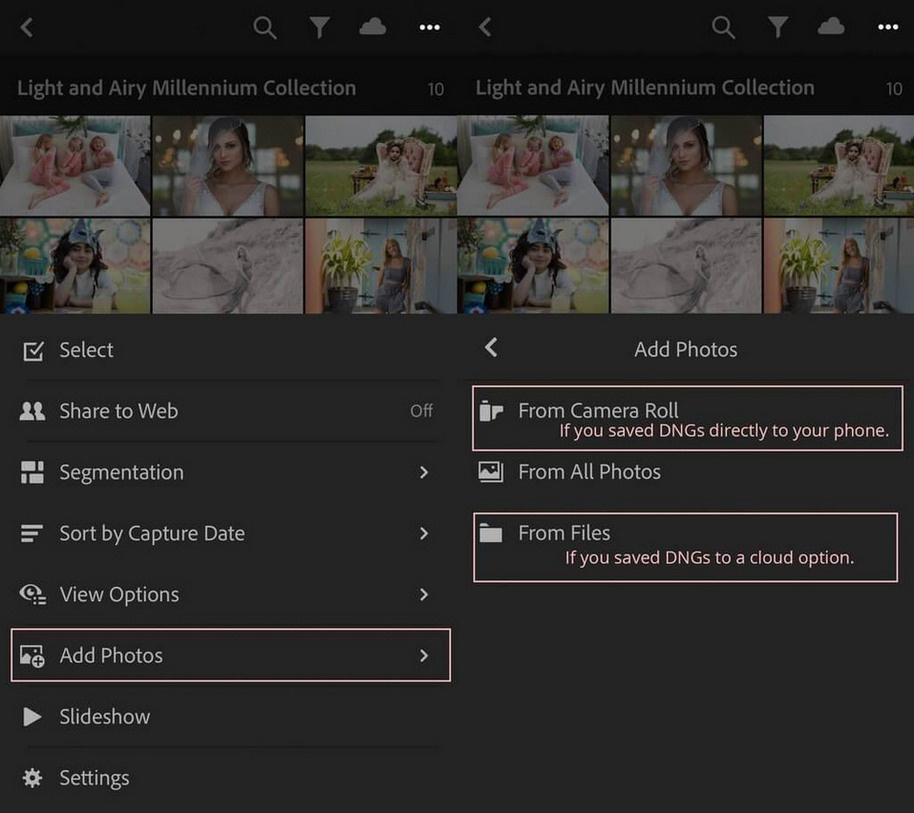Image resolution: width=914 pixels, height=813 pixels.
Task: Expand the Segmentation submenu chevron
Action: pyautogui.click(x=424, y=472)
